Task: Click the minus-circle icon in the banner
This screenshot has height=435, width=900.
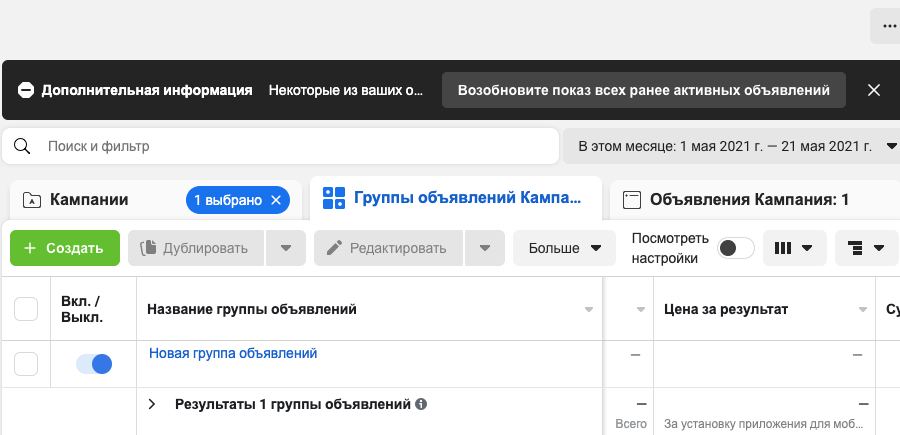Action: [26, 90]
